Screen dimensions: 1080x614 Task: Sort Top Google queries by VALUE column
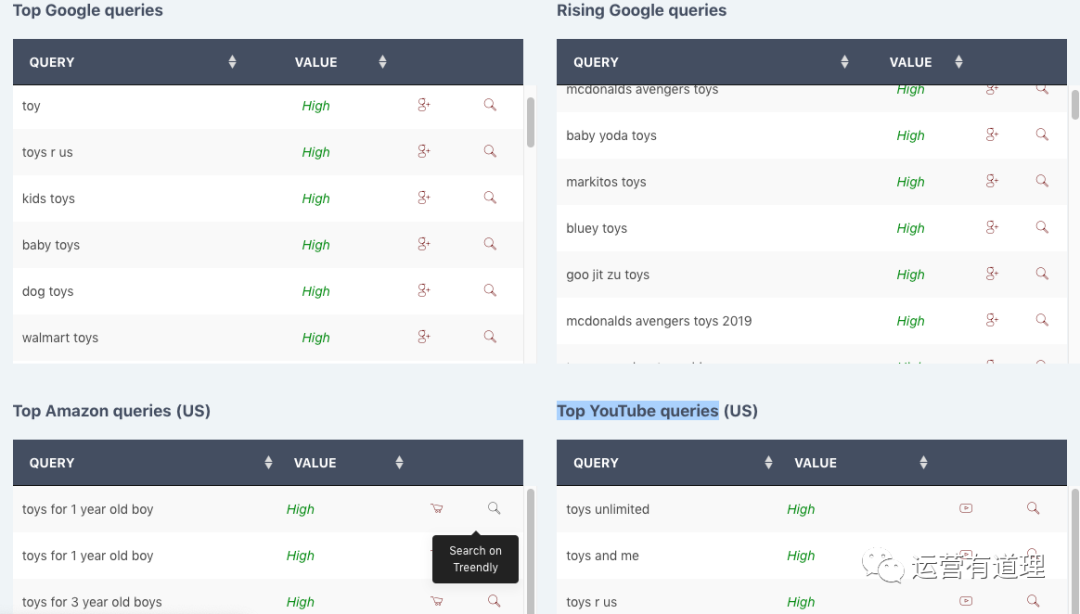pos(382,62)
